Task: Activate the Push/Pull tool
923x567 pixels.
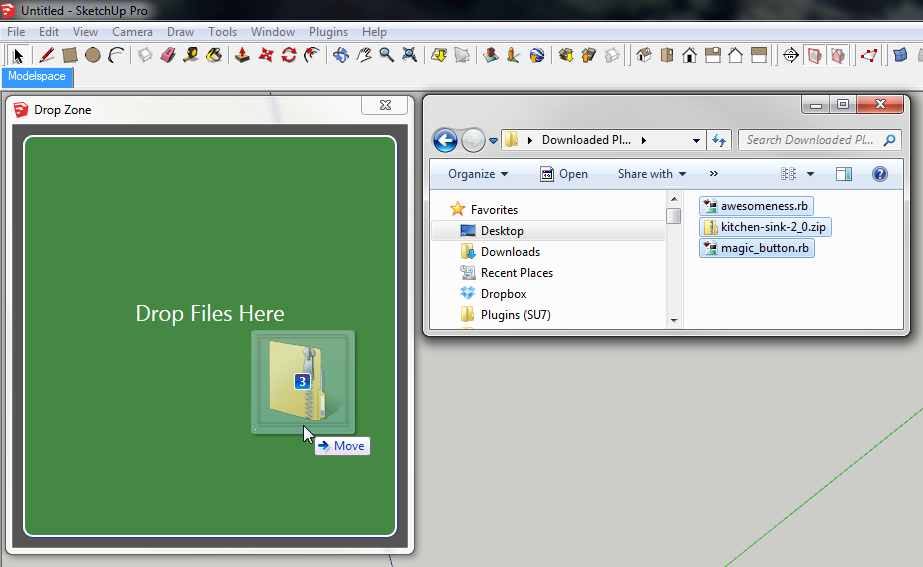Action: pos(243,55)
